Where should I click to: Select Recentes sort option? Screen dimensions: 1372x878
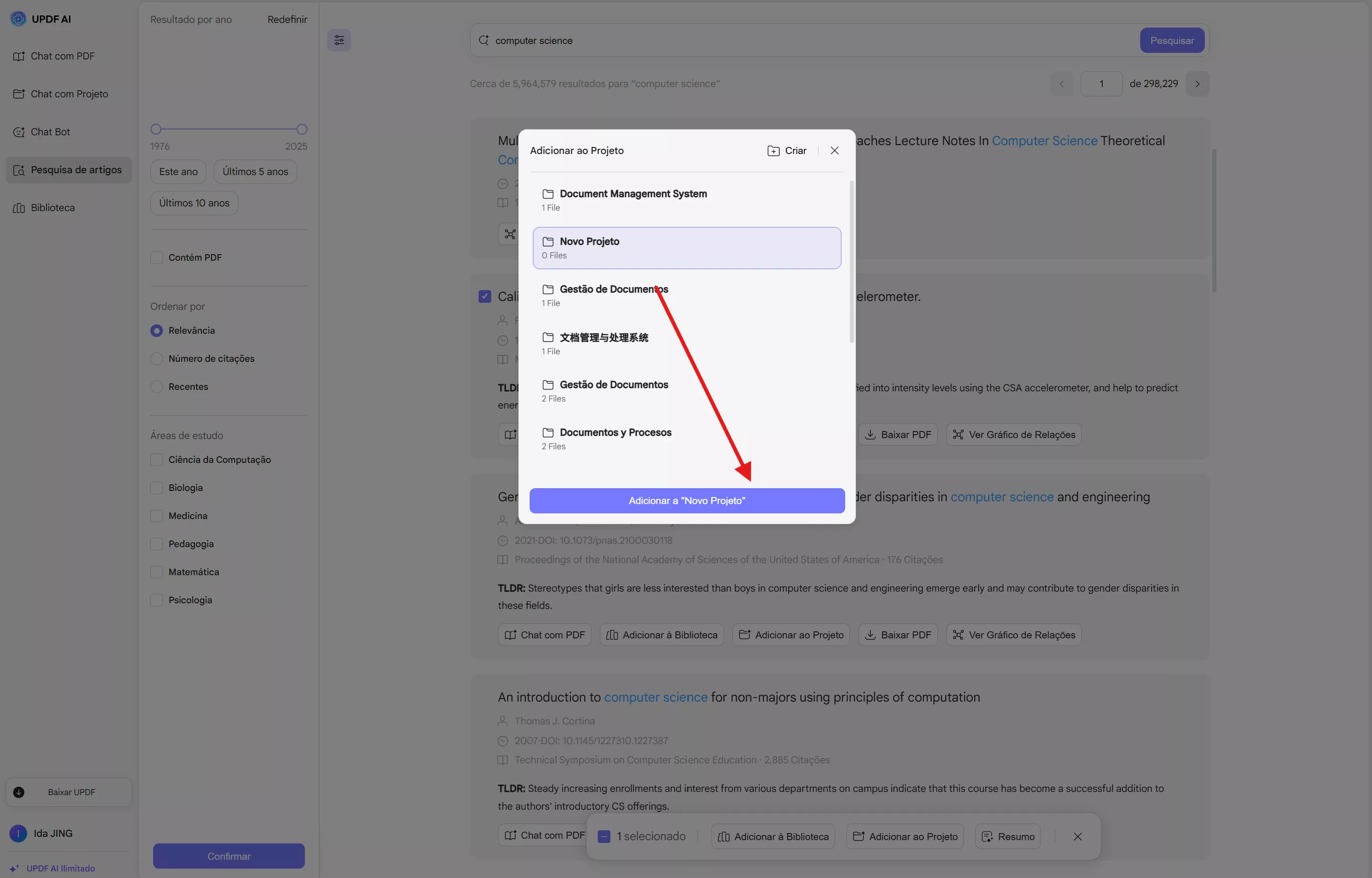[x=156, y=387]
